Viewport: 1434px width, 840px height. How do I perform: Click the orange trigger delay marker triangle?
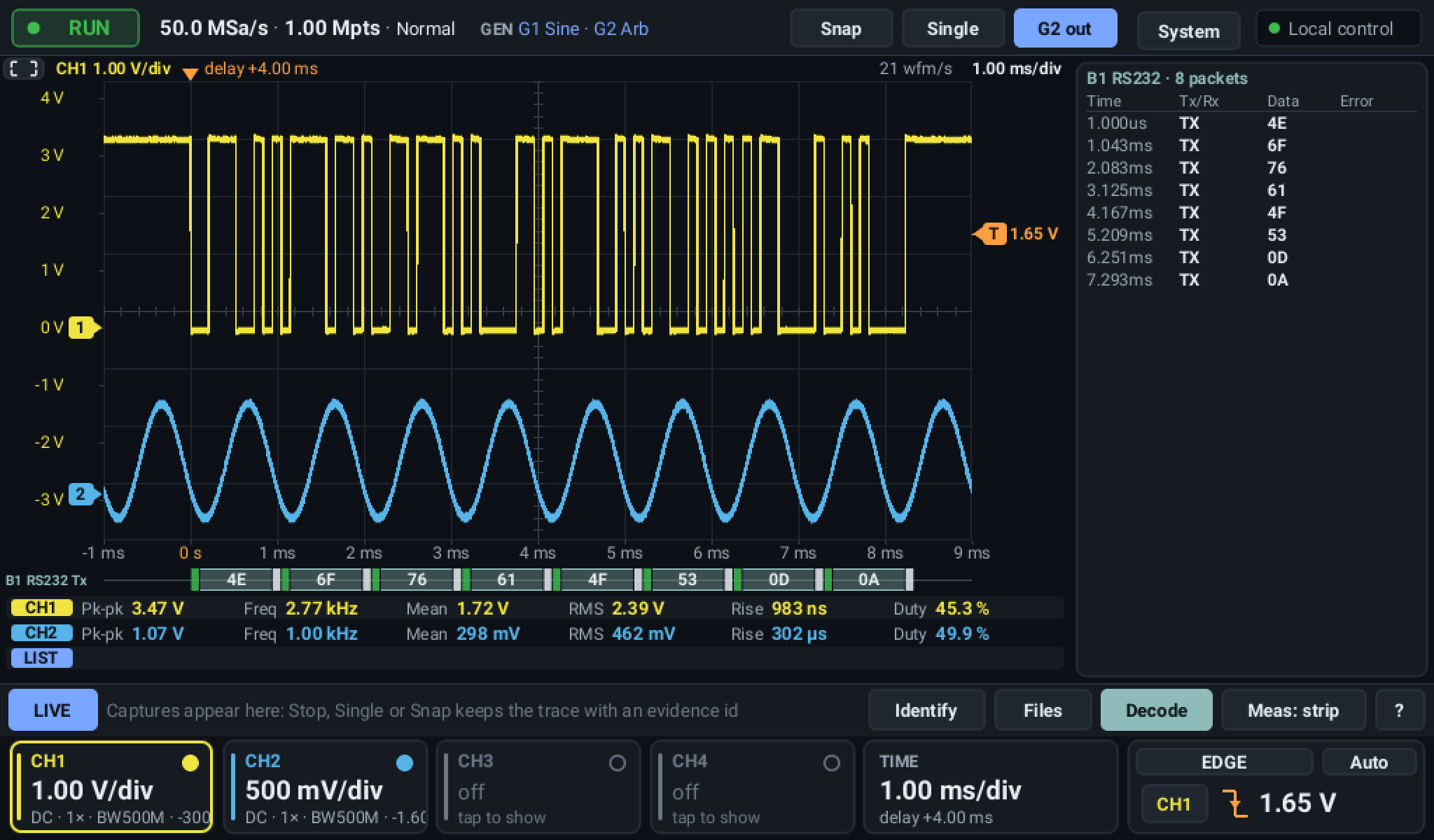point(190,73)
